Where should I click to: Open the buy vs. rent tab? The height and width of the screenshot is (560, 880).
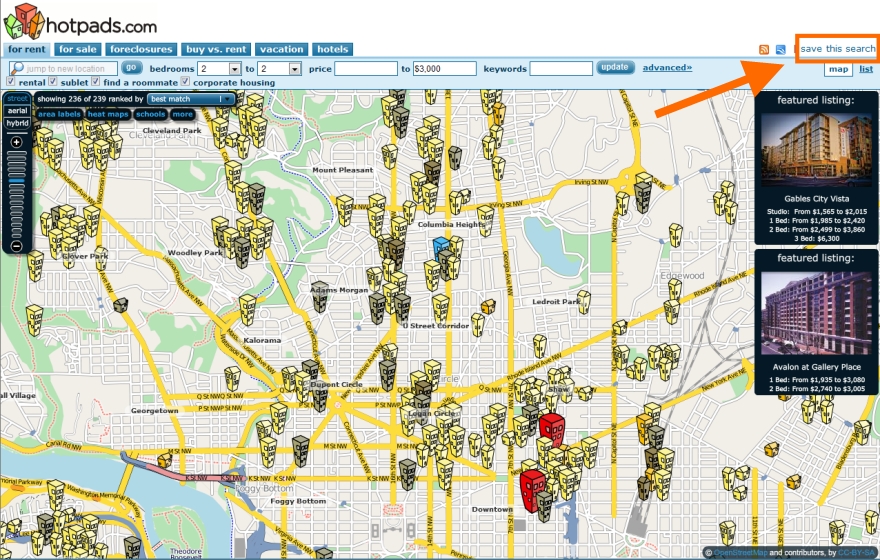coord(216,49)
